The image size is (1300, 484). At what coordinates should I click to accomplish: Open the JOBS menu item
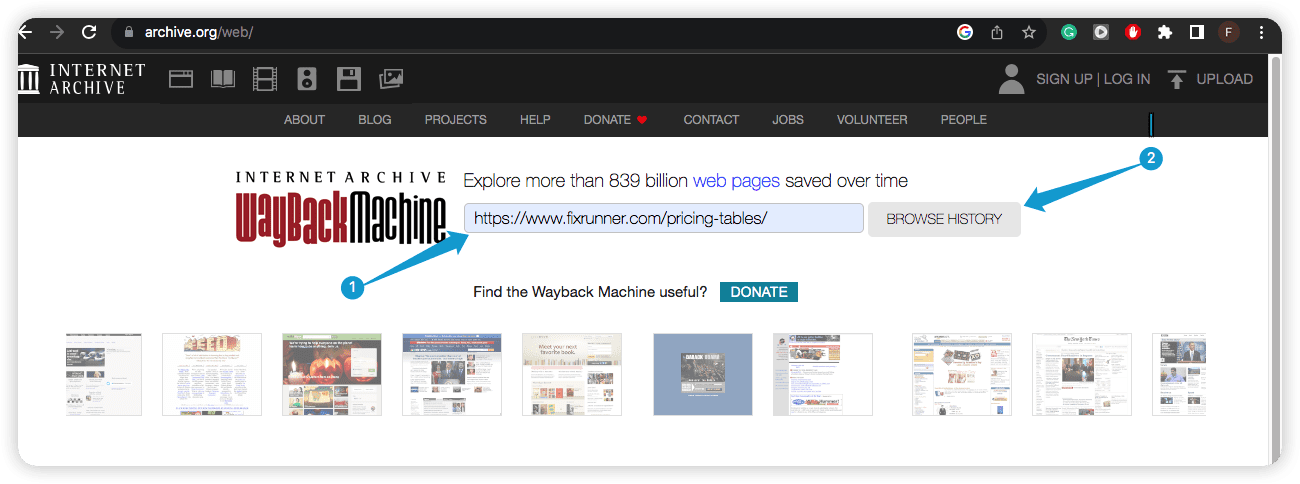click(x=788, y=119)
